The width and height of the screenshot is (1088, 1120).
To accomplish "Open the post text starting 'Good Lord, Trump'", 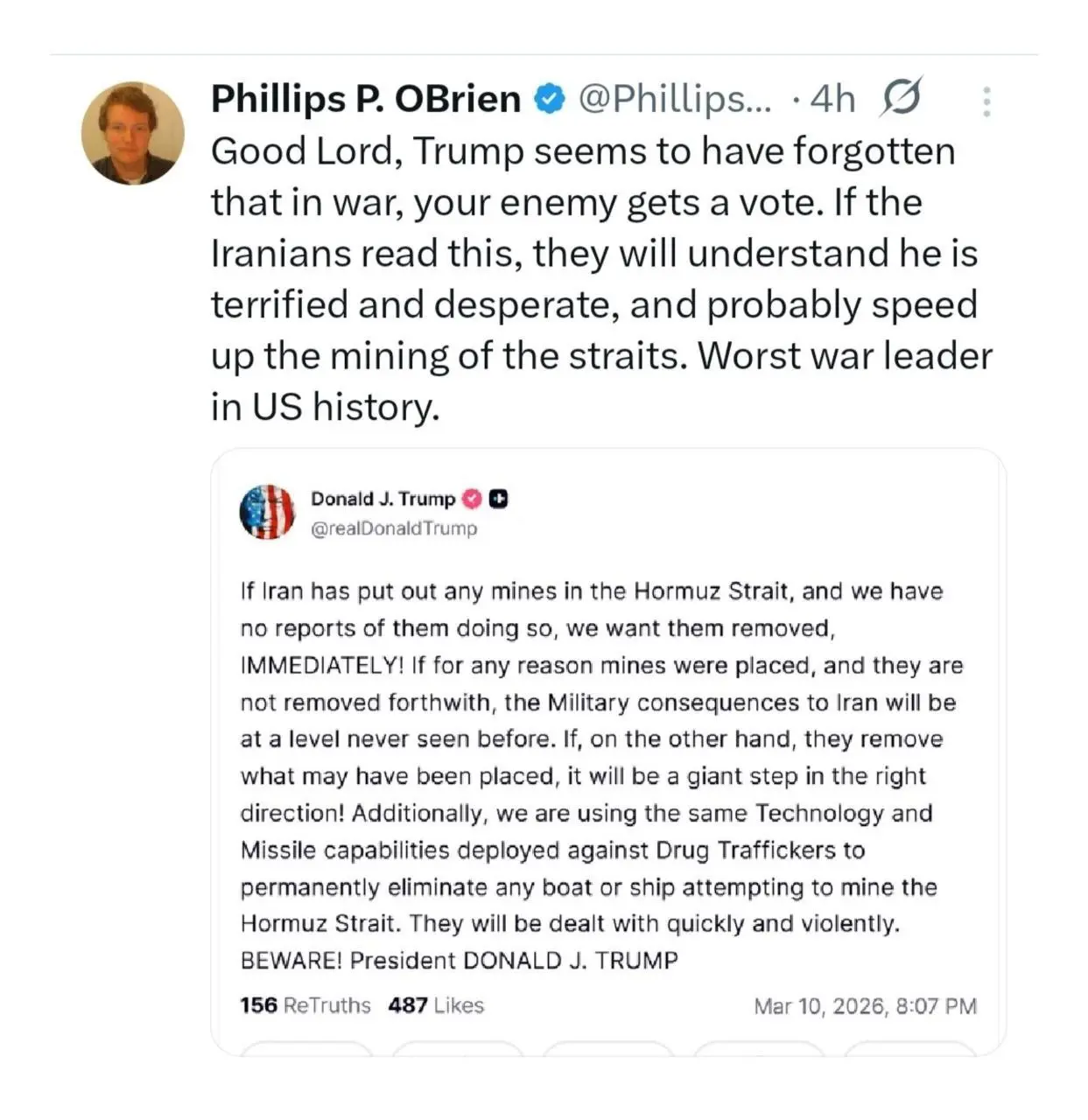I will [600, 278].
